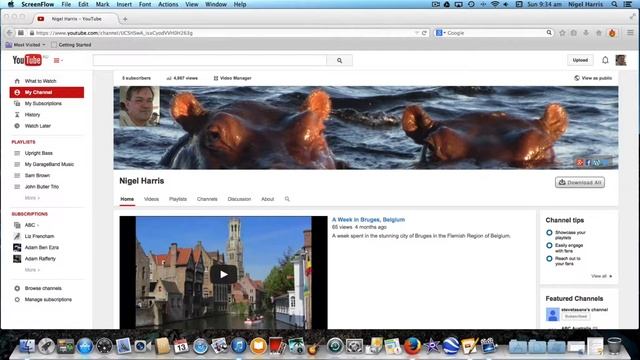Click the YouTube logo
This screenshot has width=640, height=360.
[27, 60]
